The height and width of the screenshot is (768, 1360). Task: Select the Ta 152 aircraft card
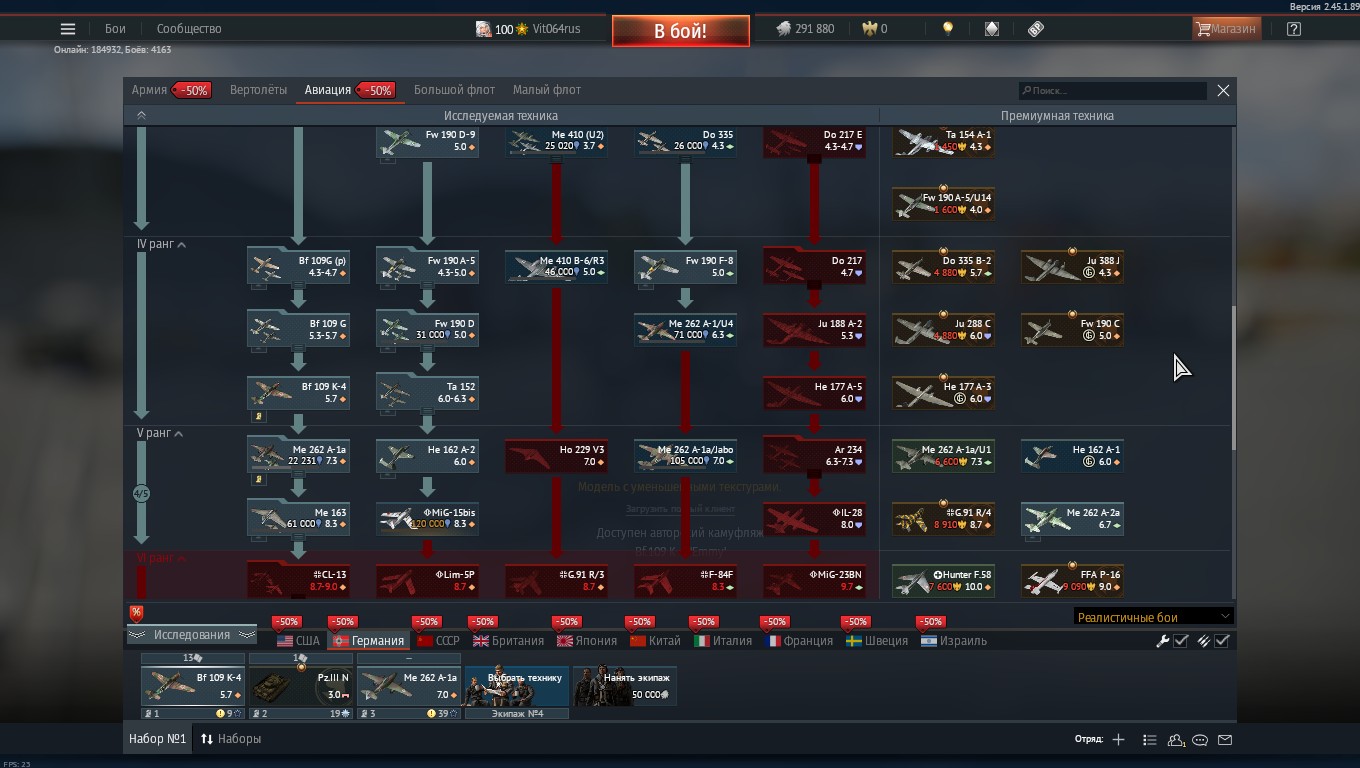click(x=427, y=392)
